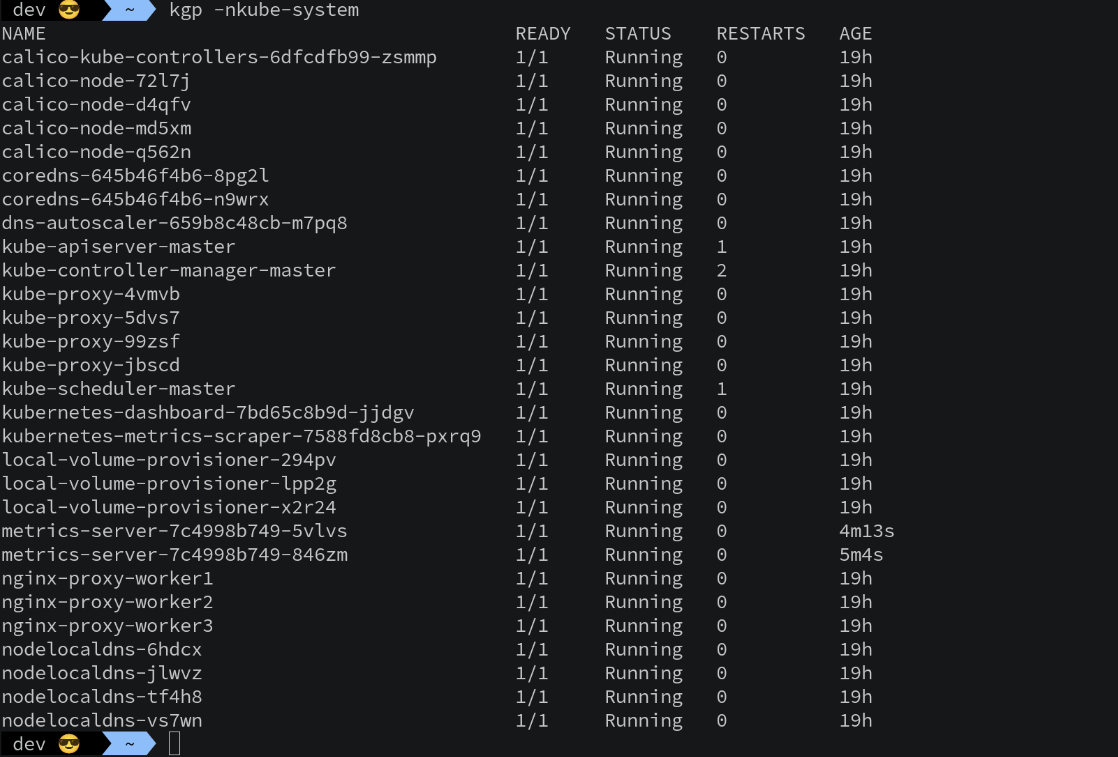This screenshot has width=1118, height=757.
Task: Select pod name coredns-645b46f4b6-n9wrx
Action: [135, 200]
